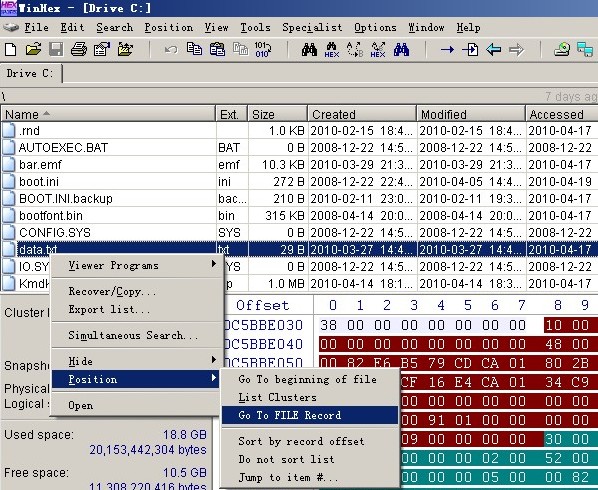The height and width of the screenshot is (490, 598).
Task: Select the boot.ini file row
Action: click(299, 182)
